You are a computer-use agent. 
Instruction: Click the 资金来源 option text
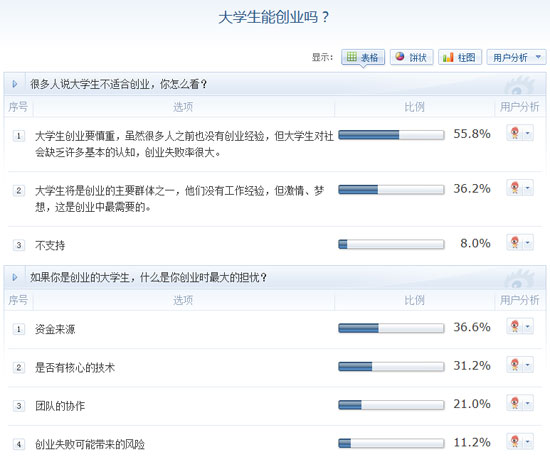(55, 329)
